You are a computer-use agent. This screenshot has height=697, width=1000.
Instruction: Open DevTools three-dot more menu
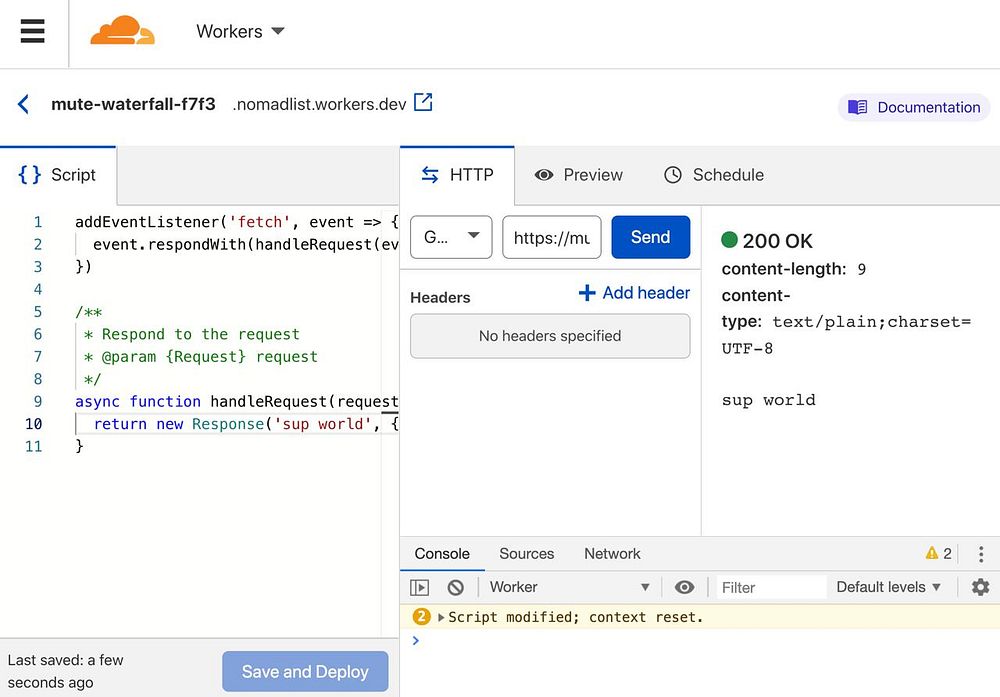[x=981, y=554]
